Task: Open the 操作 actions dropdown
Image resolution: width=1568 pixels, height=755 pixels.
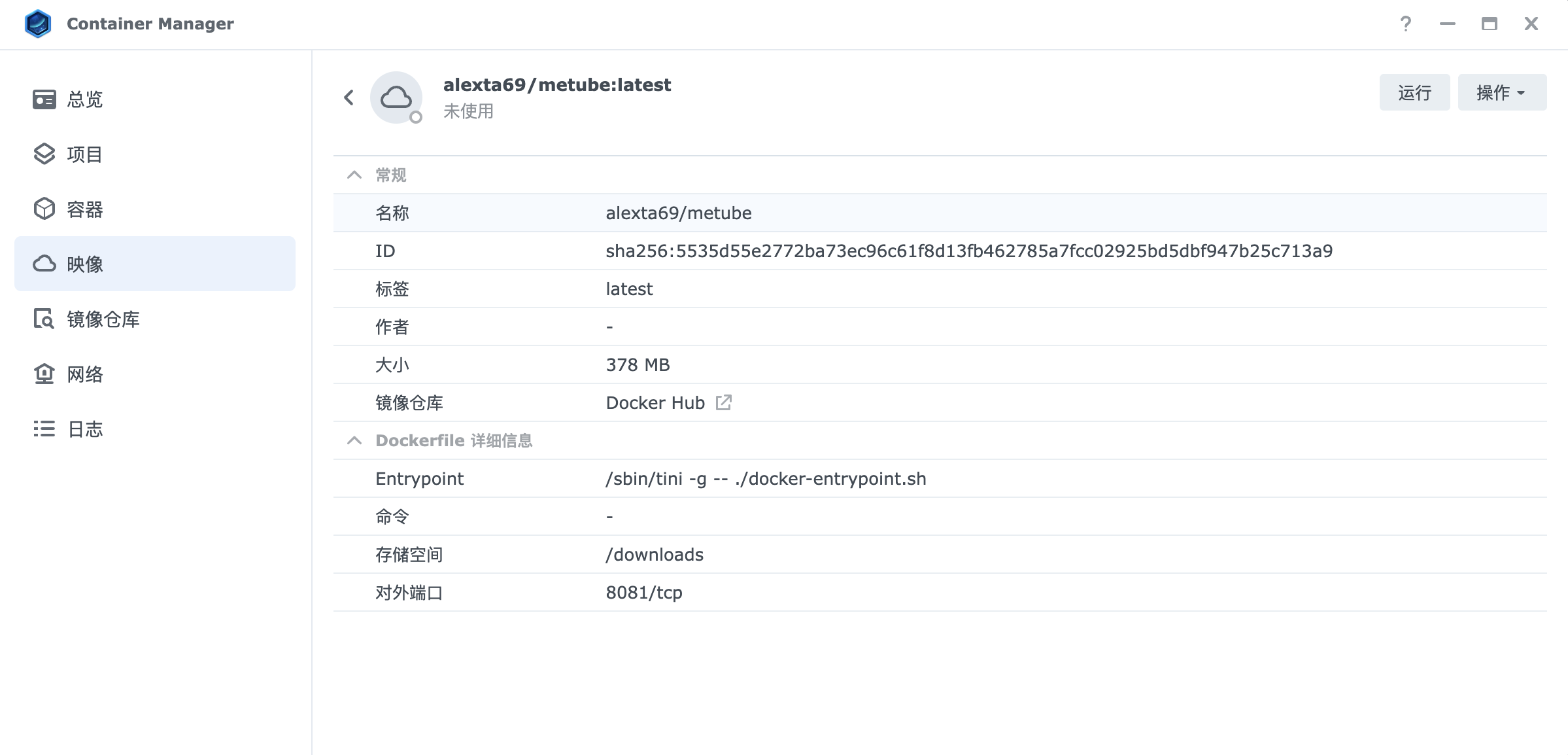Action: click(1501, 92)
